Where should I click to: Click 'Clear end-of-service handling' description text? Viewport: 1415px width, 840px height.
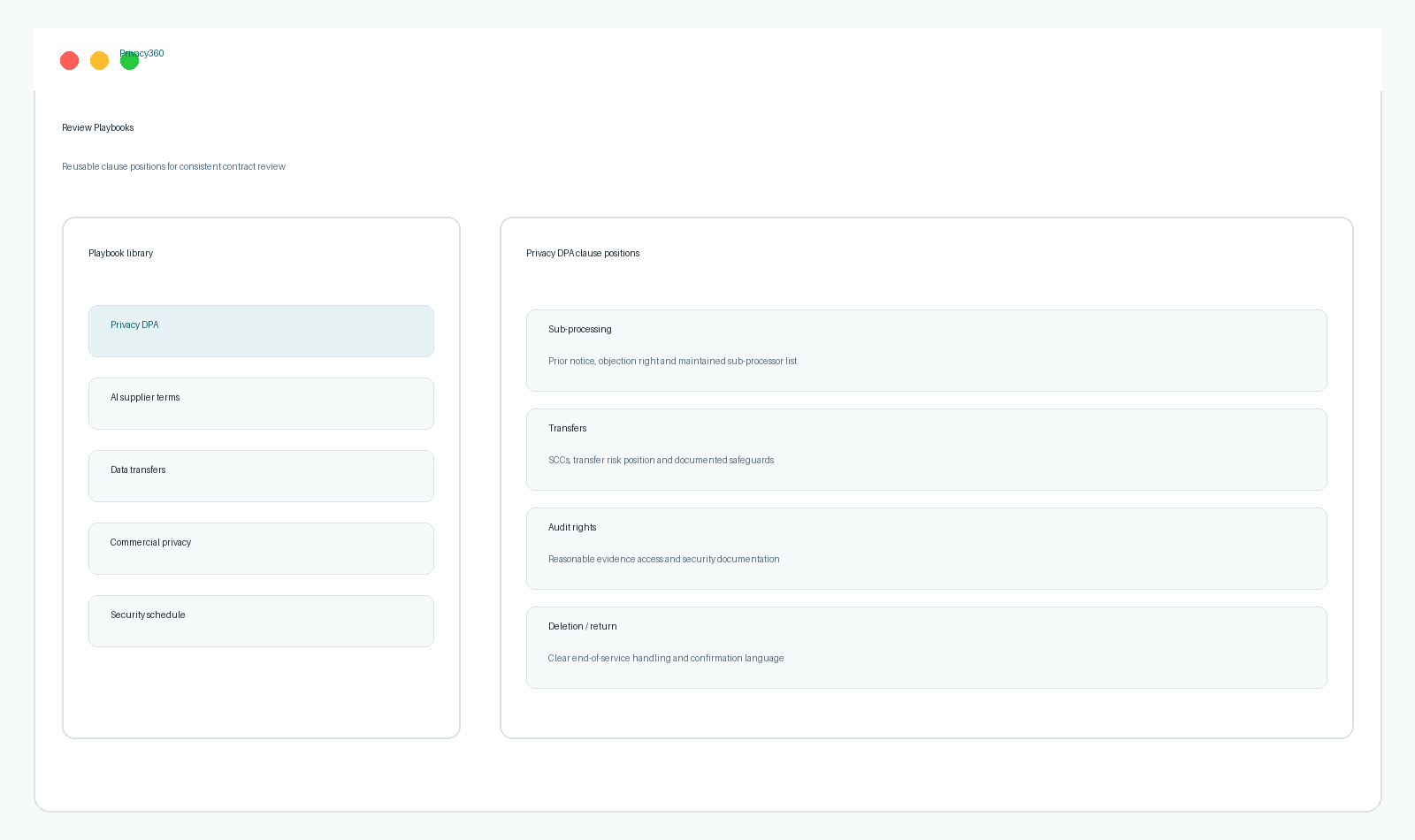pos(666,658)
